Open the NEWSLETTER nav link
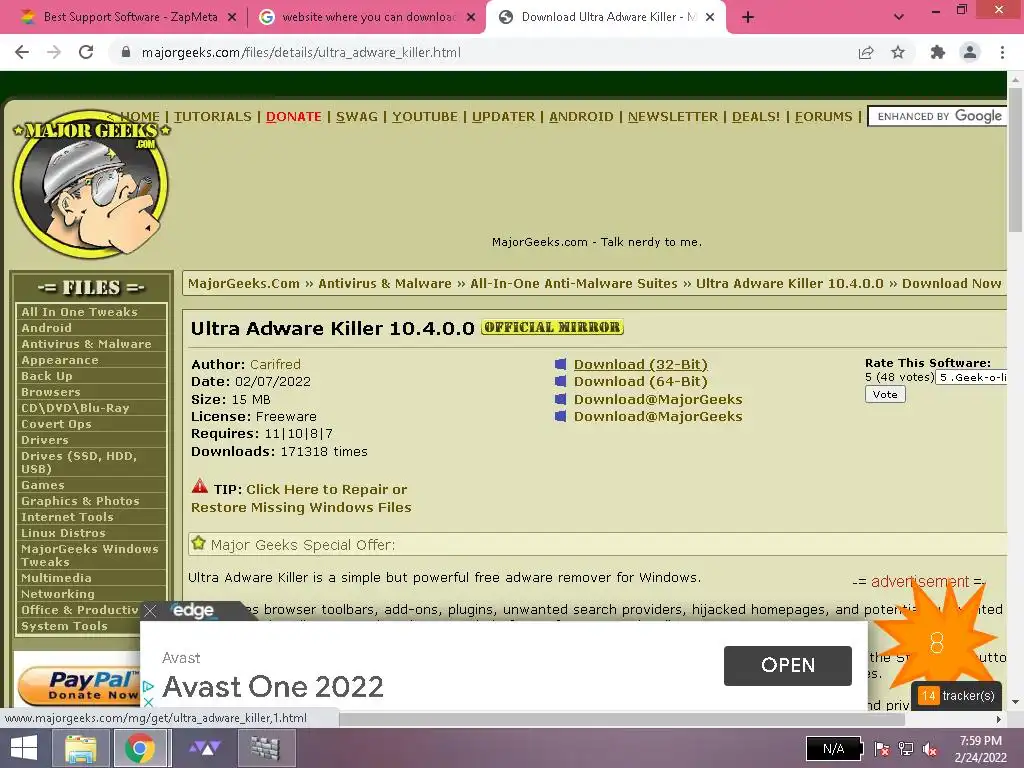The height and width of the screenshot is (768, 1024). (x=673, y=117)
